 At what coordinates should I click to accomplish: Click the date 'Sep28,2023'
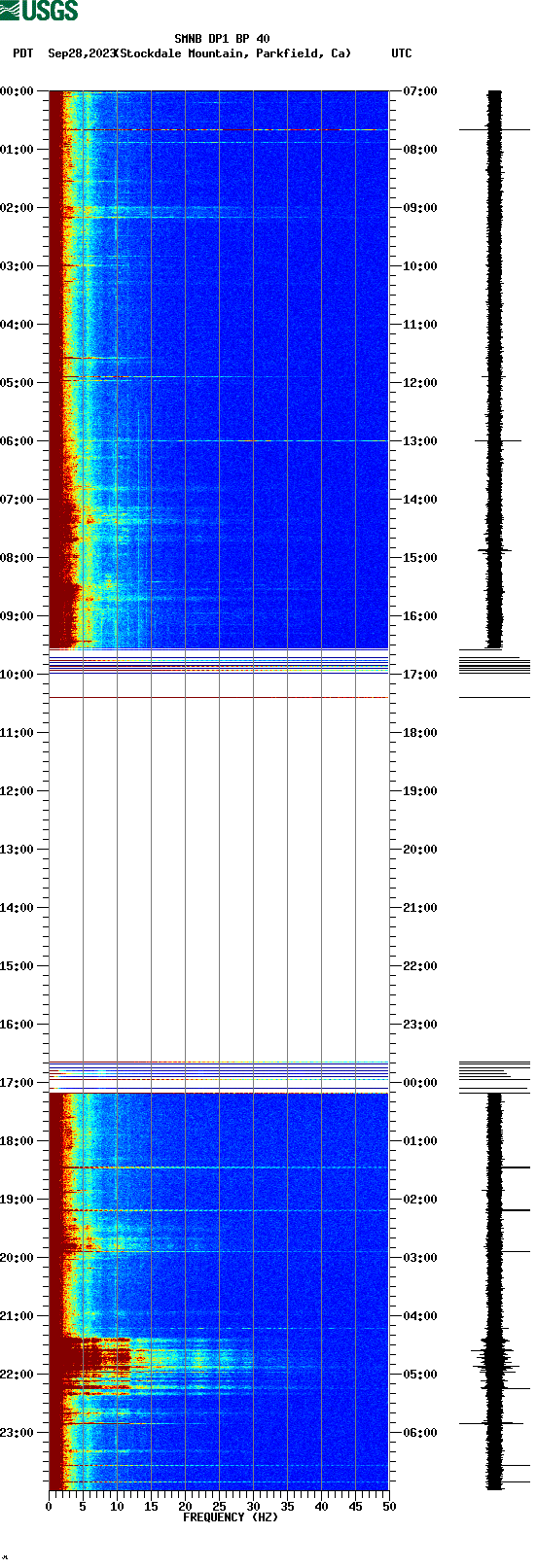82,53
